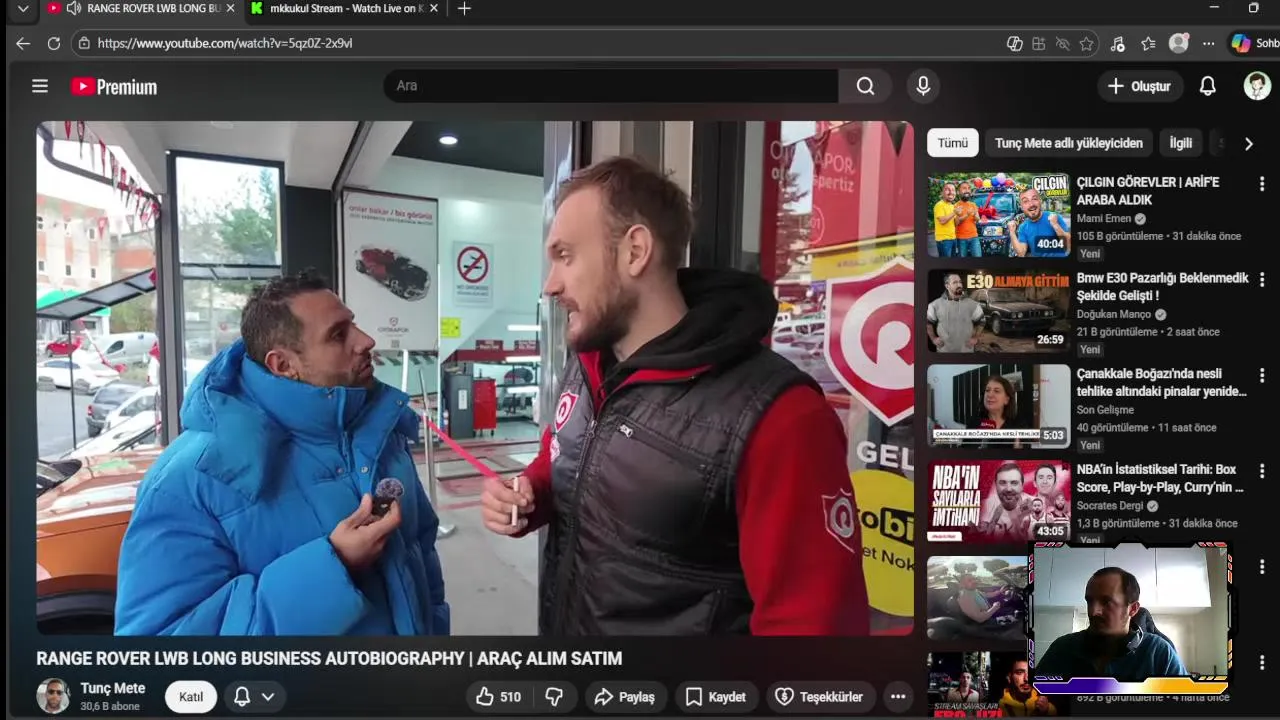Open Son Gelişme channel name

pyautogui.click(x=1105, y=410)
